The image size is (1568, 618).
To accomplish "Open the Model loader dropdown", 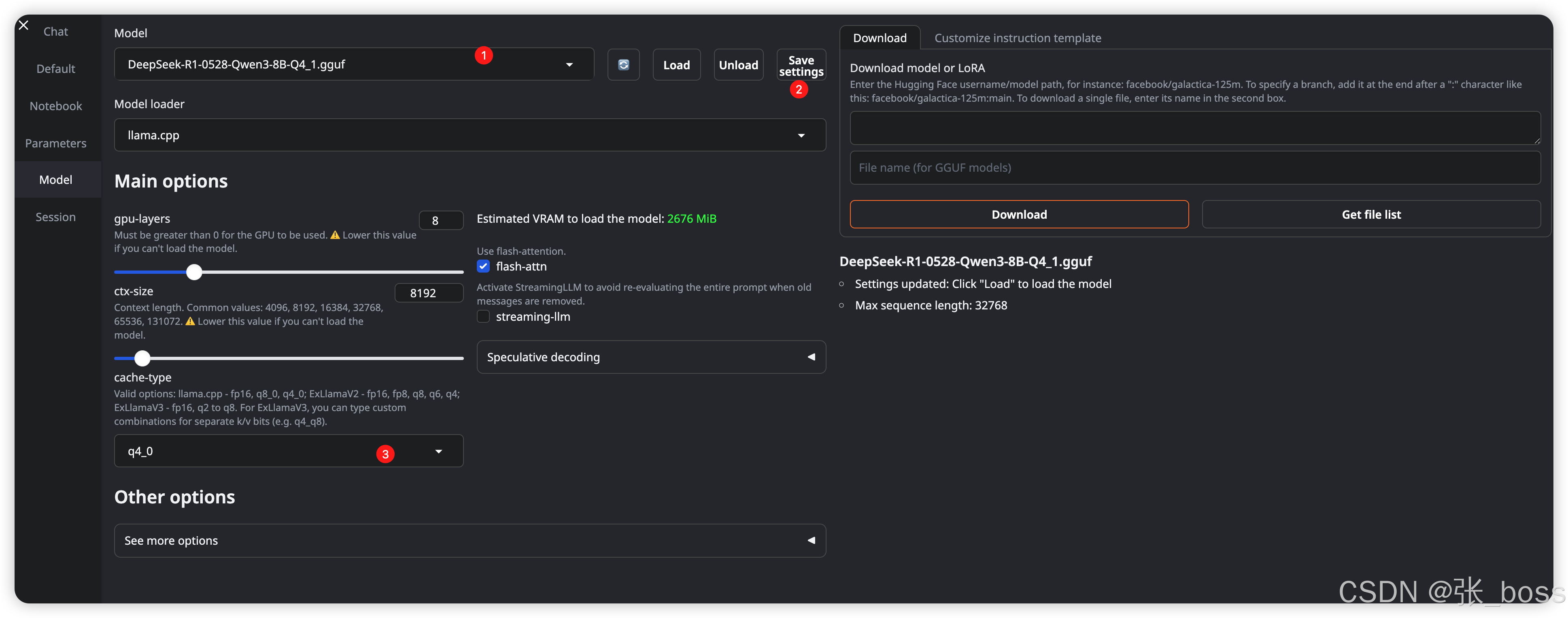I will click(x=801, y=135).
